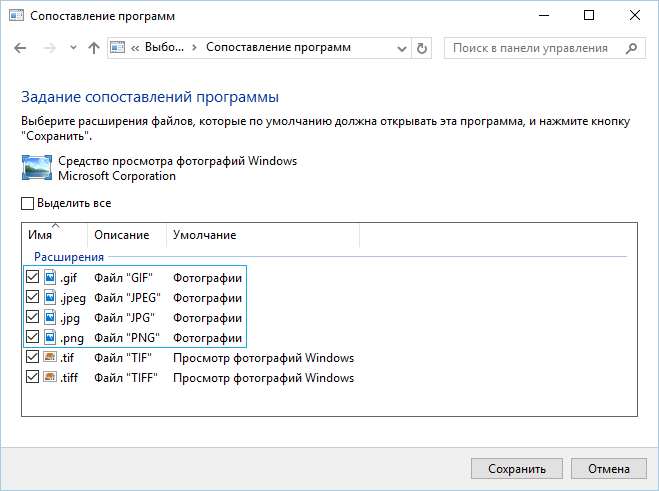
Task: Click the "Отмена" button
Action: pos(609,468)
